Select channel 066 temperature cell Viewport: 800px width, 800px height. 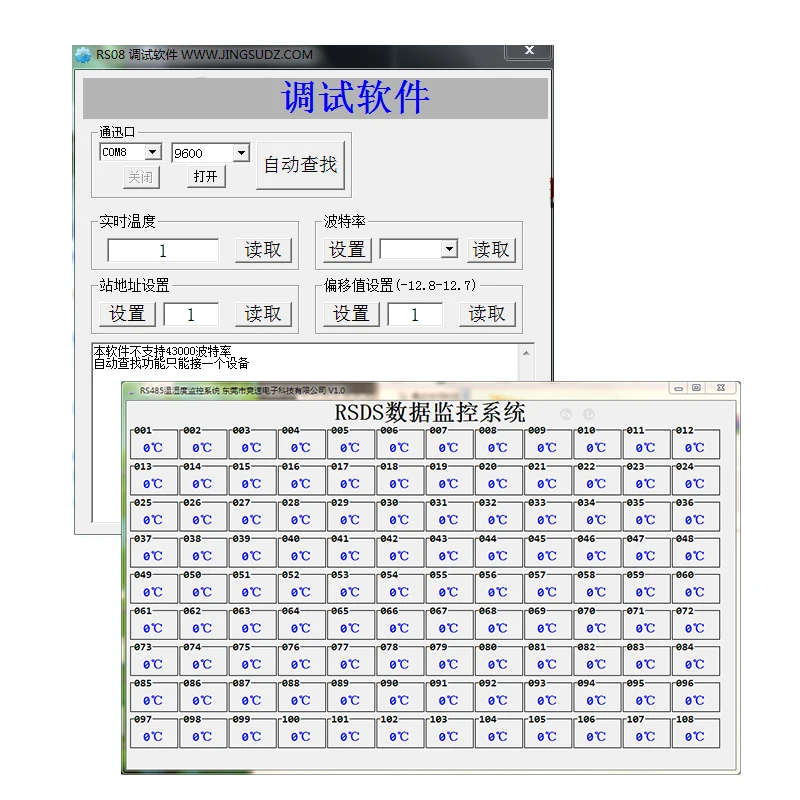tap(399, 626)
